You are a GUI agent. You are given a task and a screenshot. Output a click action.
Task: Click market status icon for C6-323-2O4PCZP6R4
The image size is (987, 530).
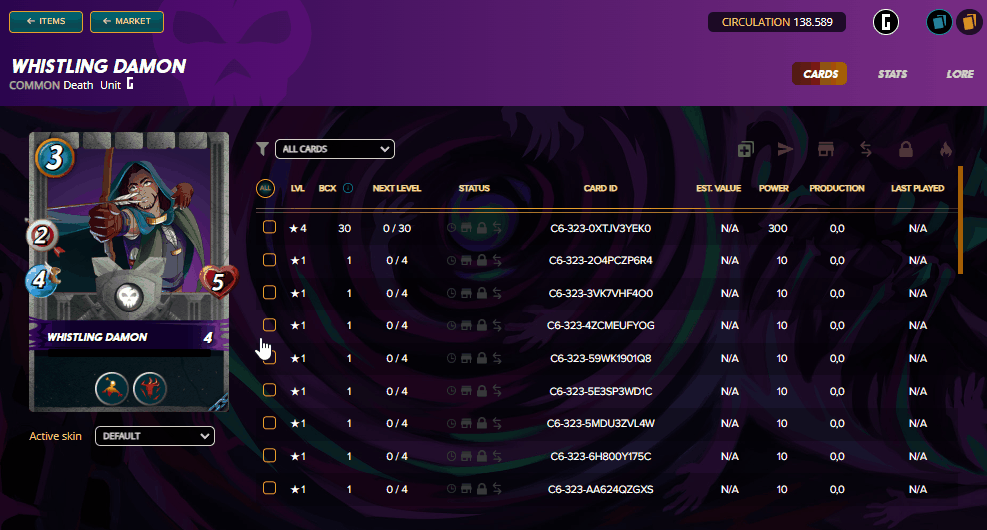coord(466,260)
